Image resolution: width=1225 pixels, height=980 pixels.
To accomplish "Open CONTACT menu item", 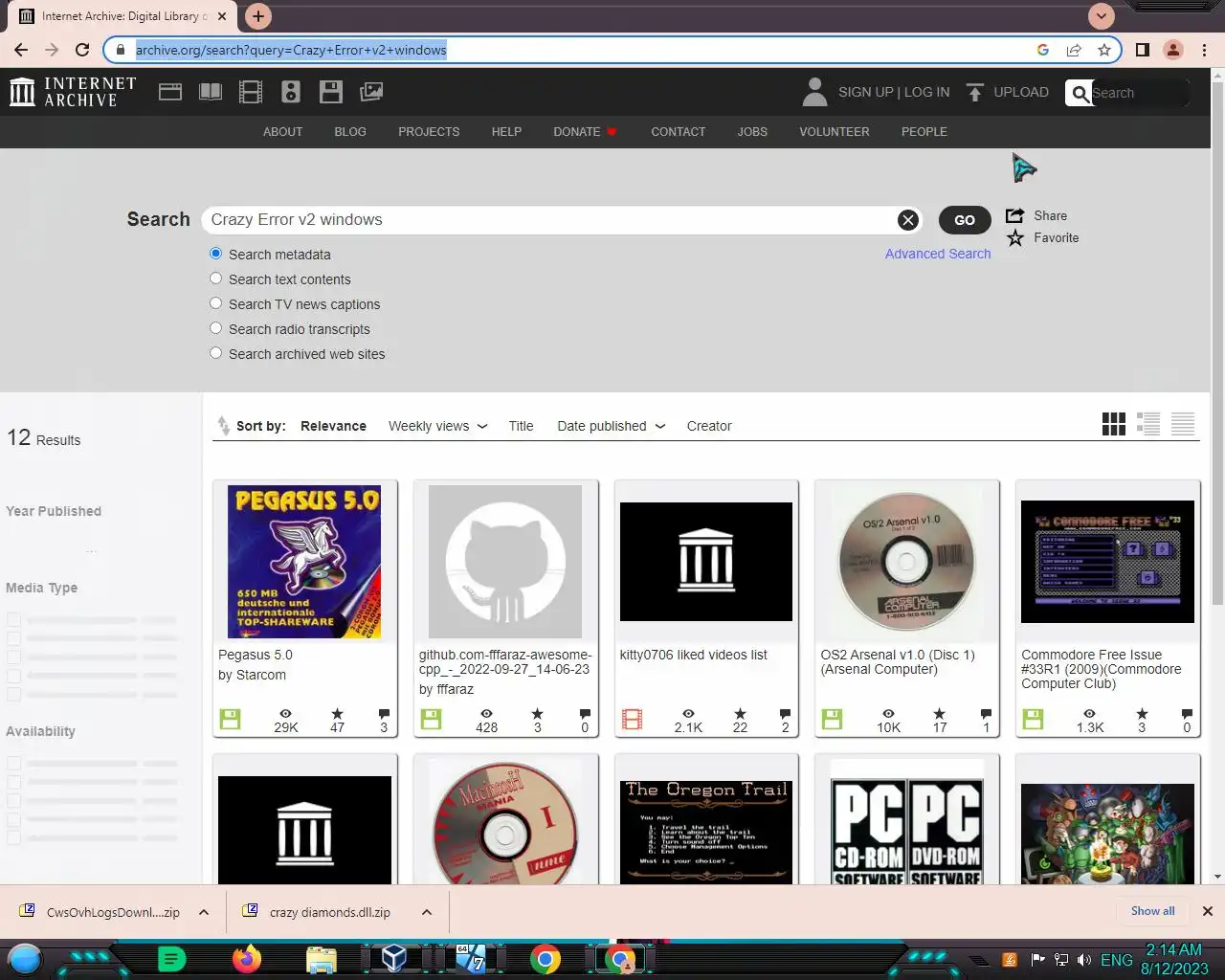I will [x=678, y=132].
